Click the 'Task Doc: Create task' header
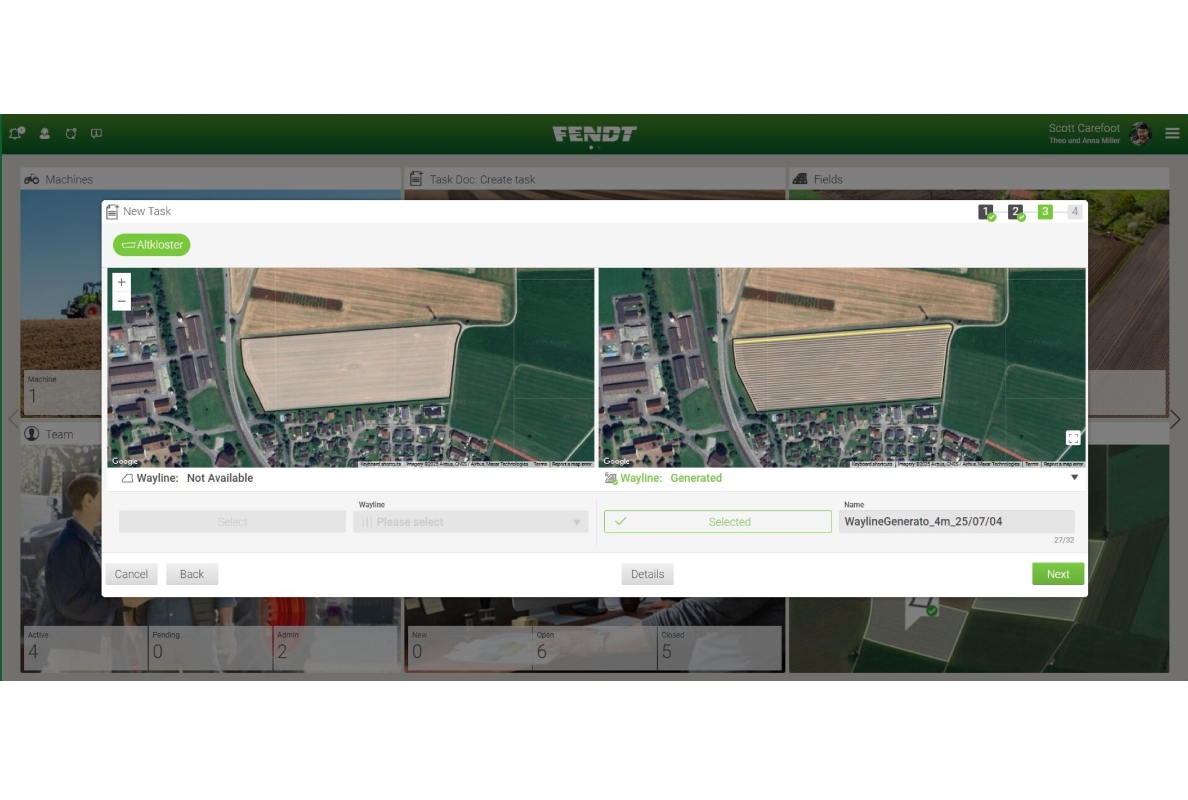This screenshot has width=1188, height=800. point(482,180)
